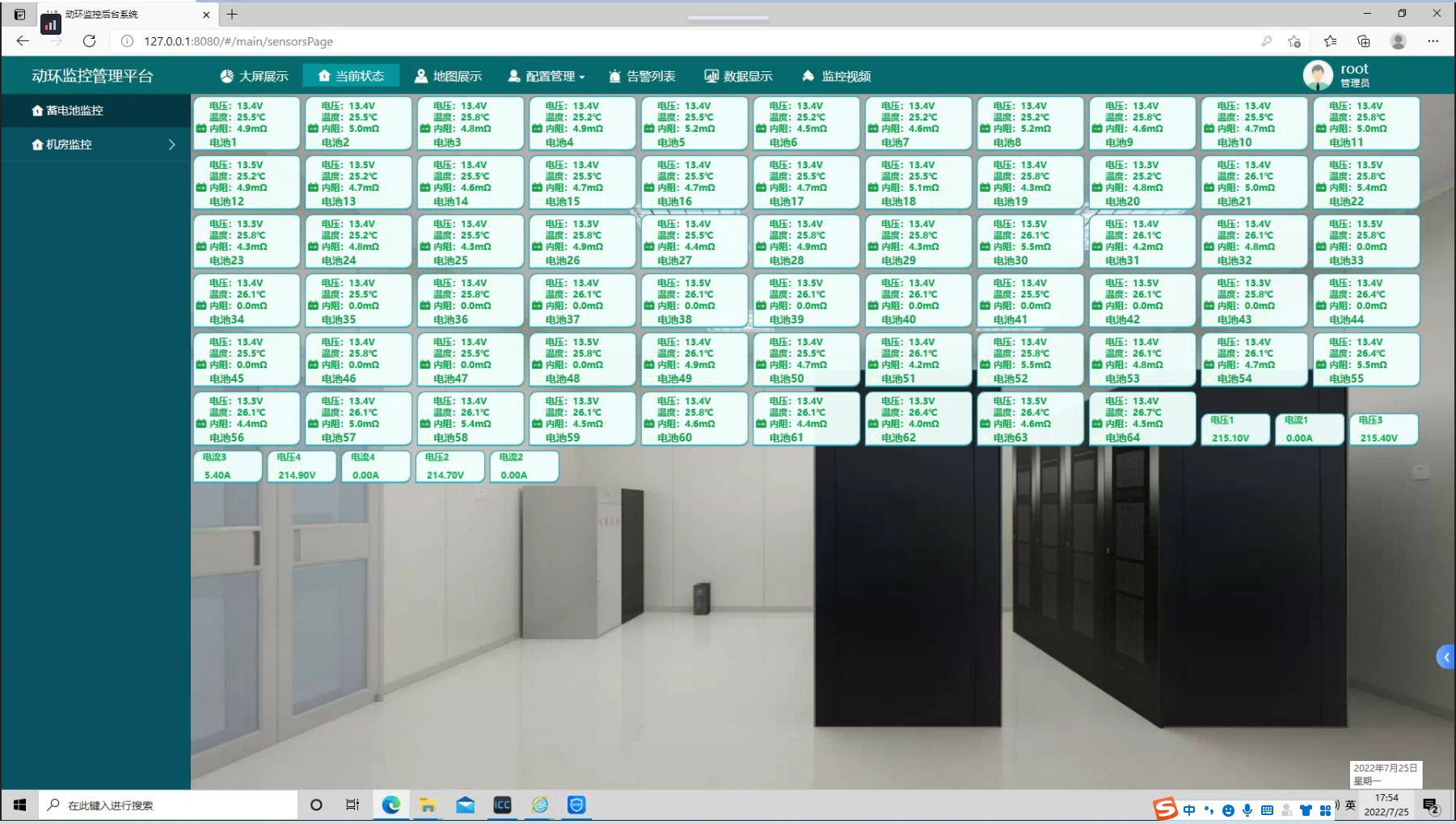Viewport: 1456px width, 824px height.
Task: Click the 监控视频 icon in navbar
Action: pyautogui.click(x=808, y=76)
